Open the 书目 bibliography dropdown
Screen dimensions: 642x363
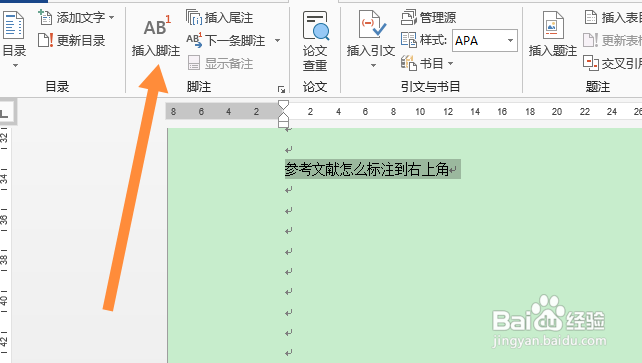427,63
